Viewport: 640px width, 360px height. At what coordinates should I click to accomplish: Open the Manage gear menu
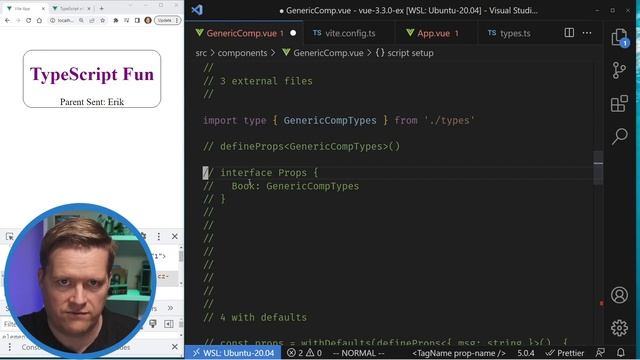(x=619, y=328)
